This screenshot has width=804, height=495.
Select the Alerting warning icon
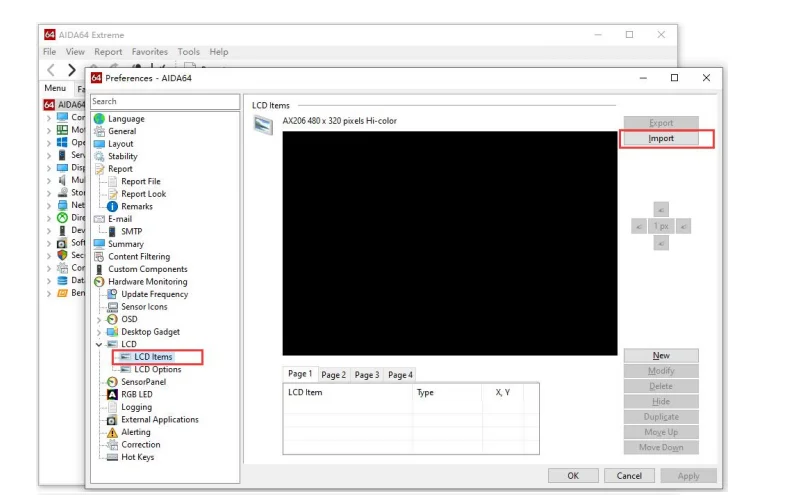pos(112,432)
